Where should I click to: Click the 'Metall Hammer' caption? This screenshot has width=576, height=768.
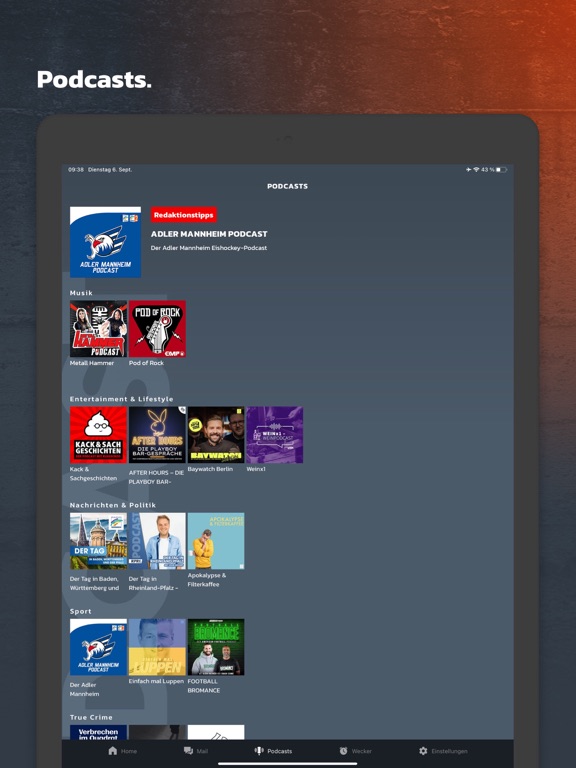tap(92, 363)
